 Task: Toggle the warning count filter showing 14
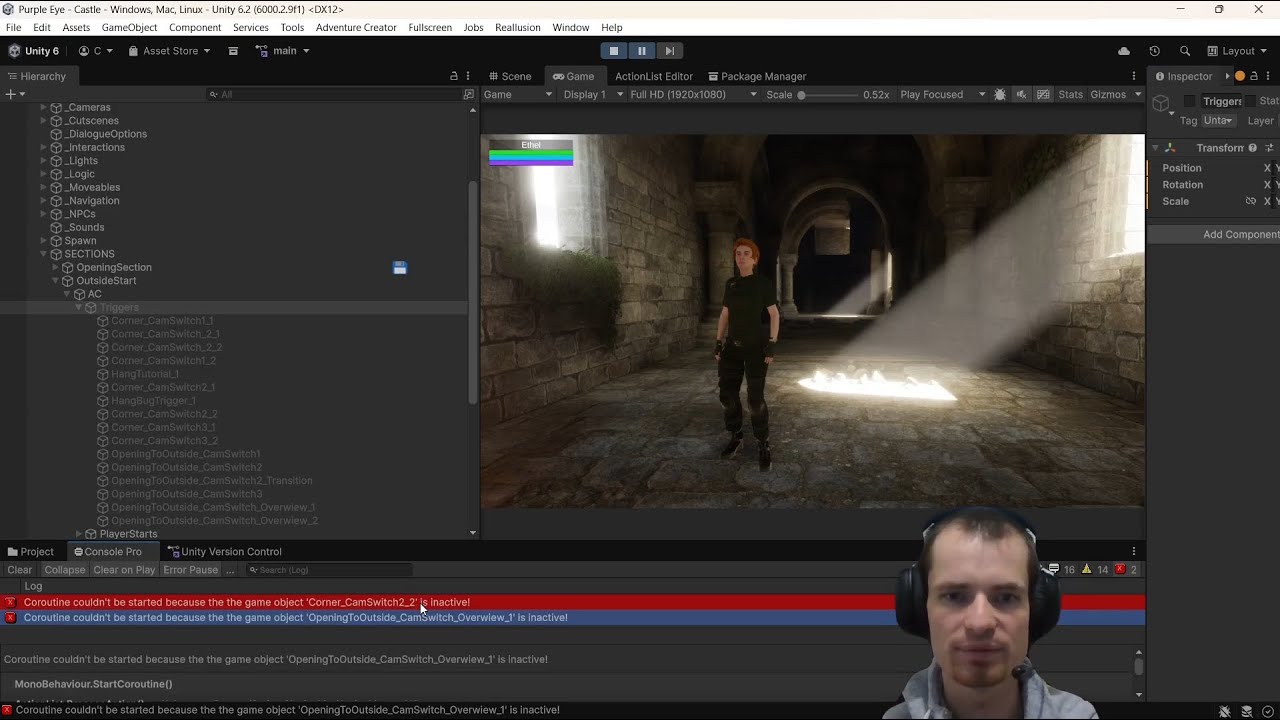tap(1096, 570)
